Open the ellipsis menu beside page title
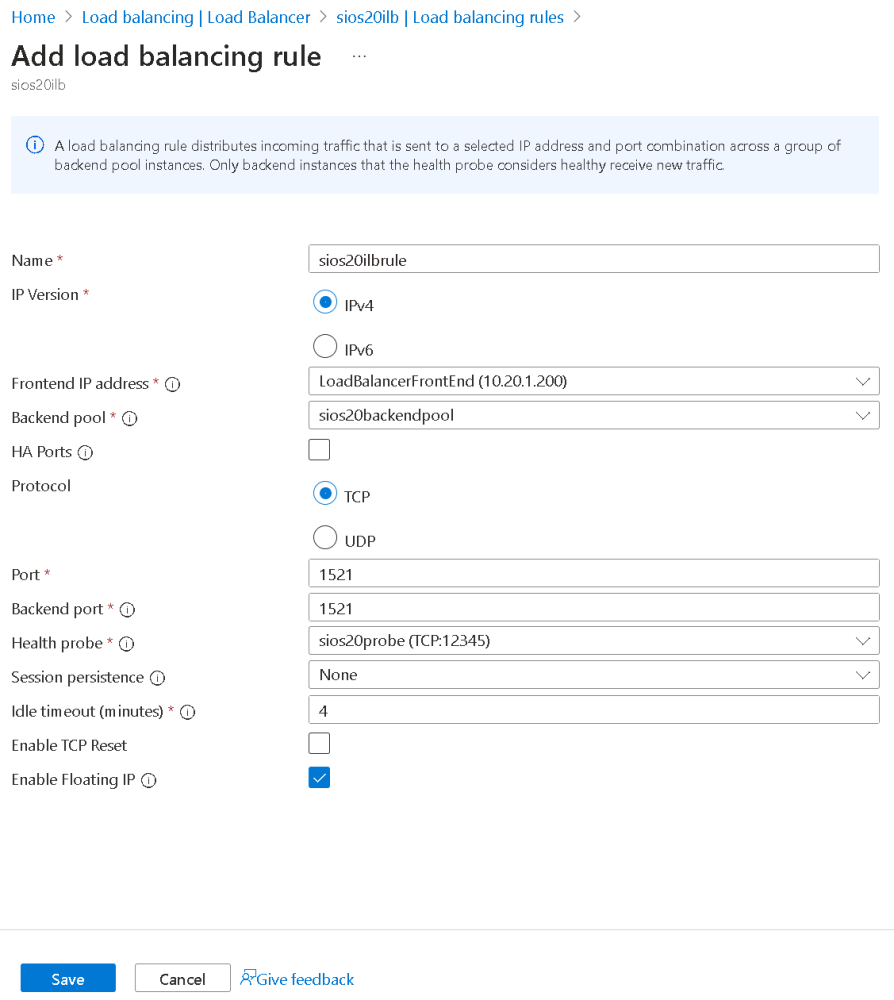 point(359,56)
